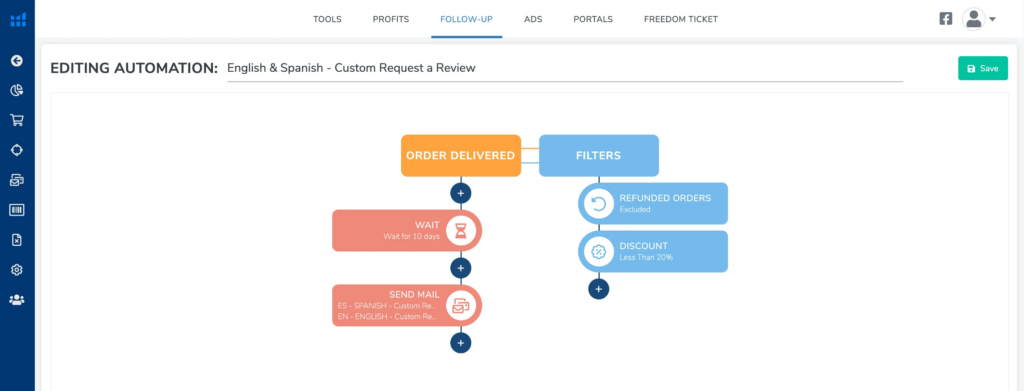Open the REFUNDED ORDERS filter node
Screen dimensions: 1024x391
[653, 204]
